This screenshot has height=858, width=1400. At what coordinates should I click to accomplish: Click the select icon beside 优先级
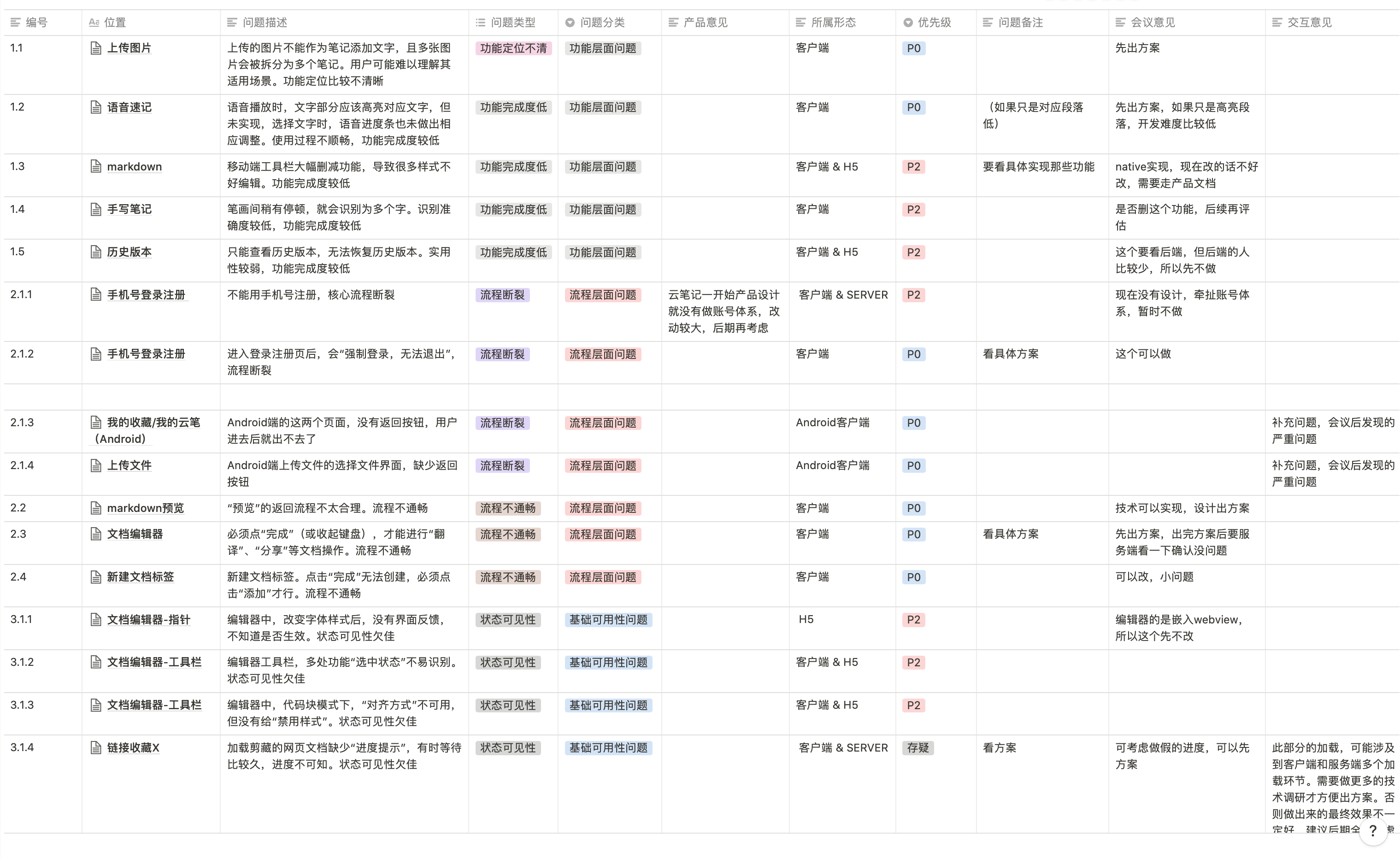[908, 22]
